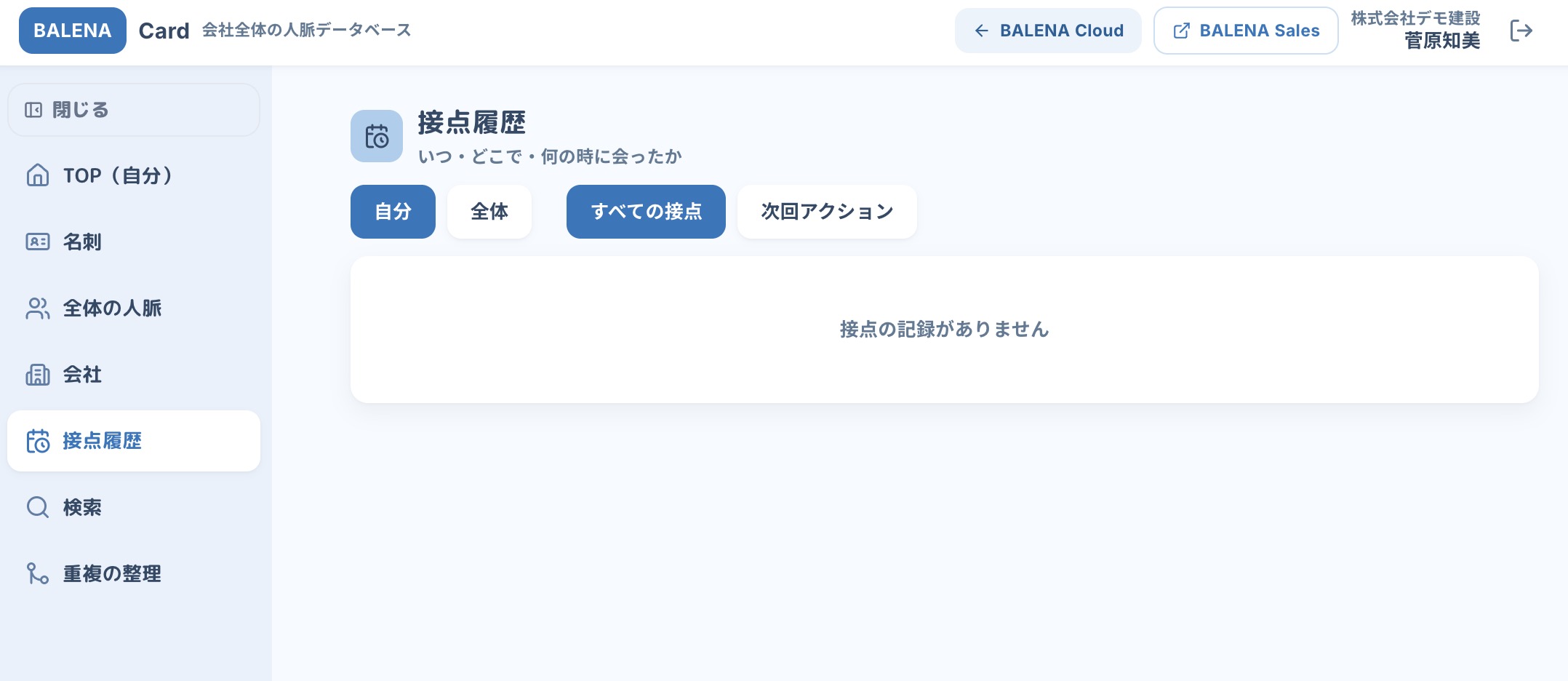1568x681 pixels.
Task: Click the business card icon beside 名刺
Action: pos(38,242)
